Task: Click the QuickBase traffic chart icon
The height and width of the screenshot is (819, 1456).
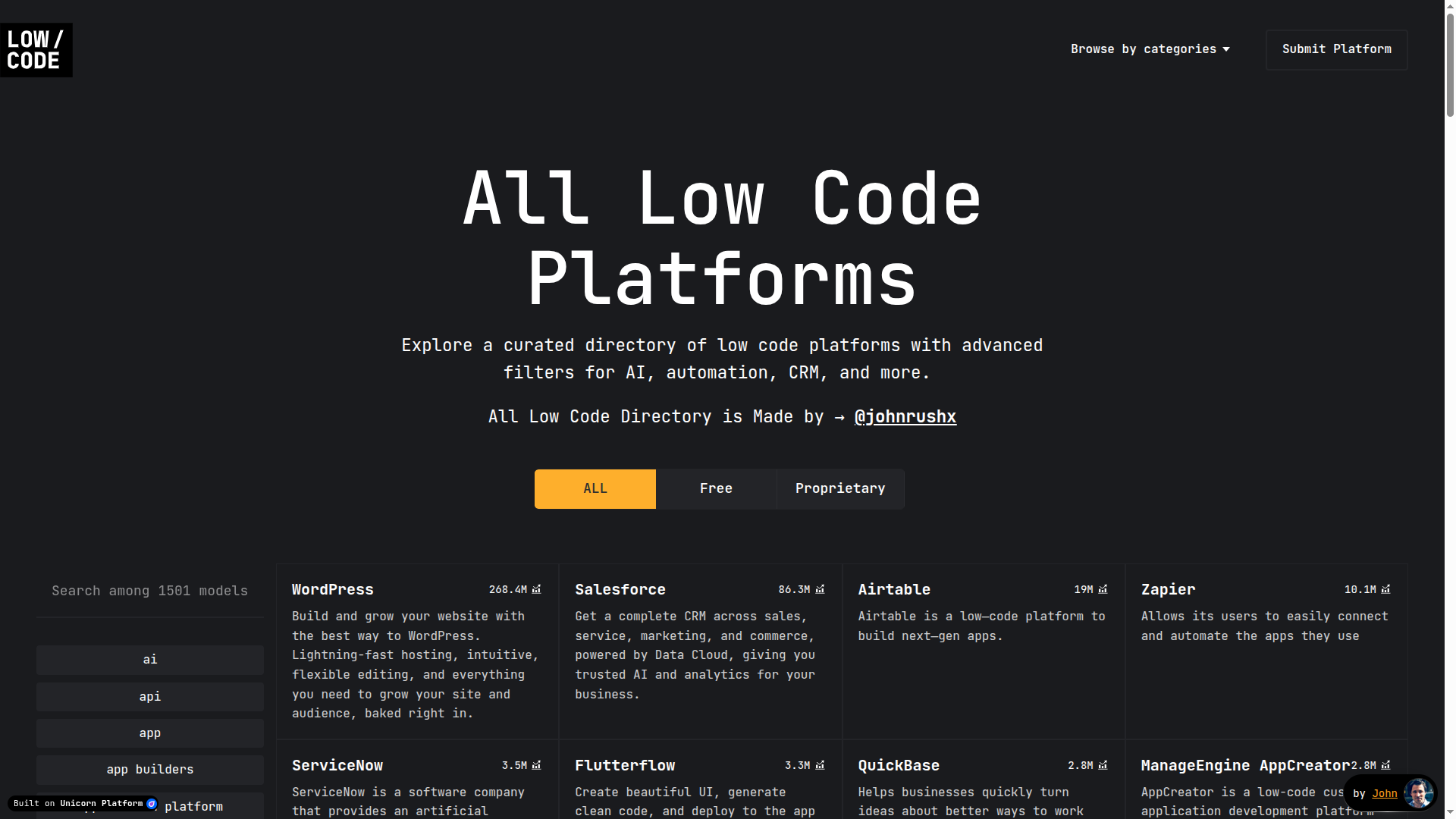Action: (x=1103, y=765)
